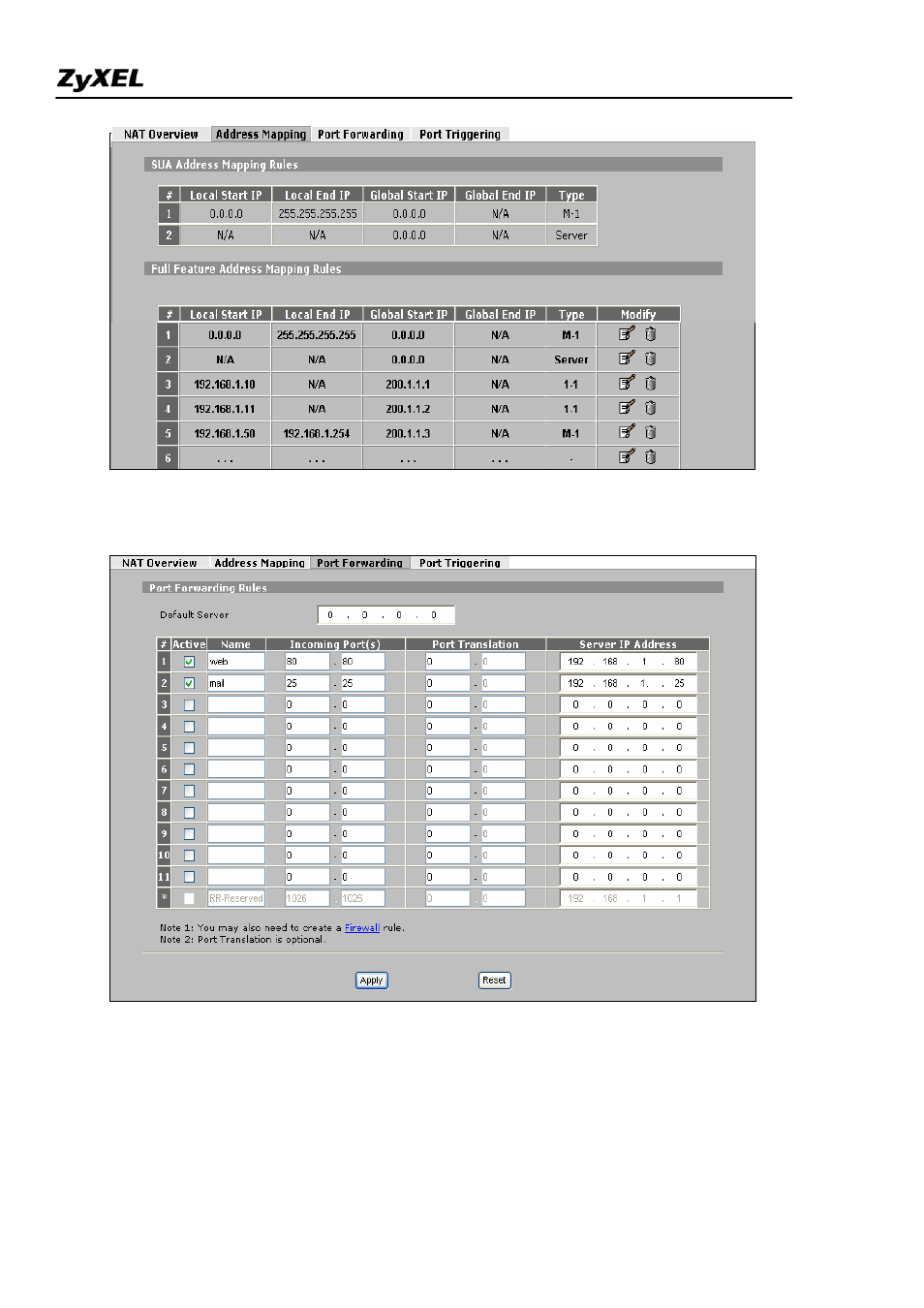
Task: Click delete trash icon for mapping rule 1
Action: (651, 334)
